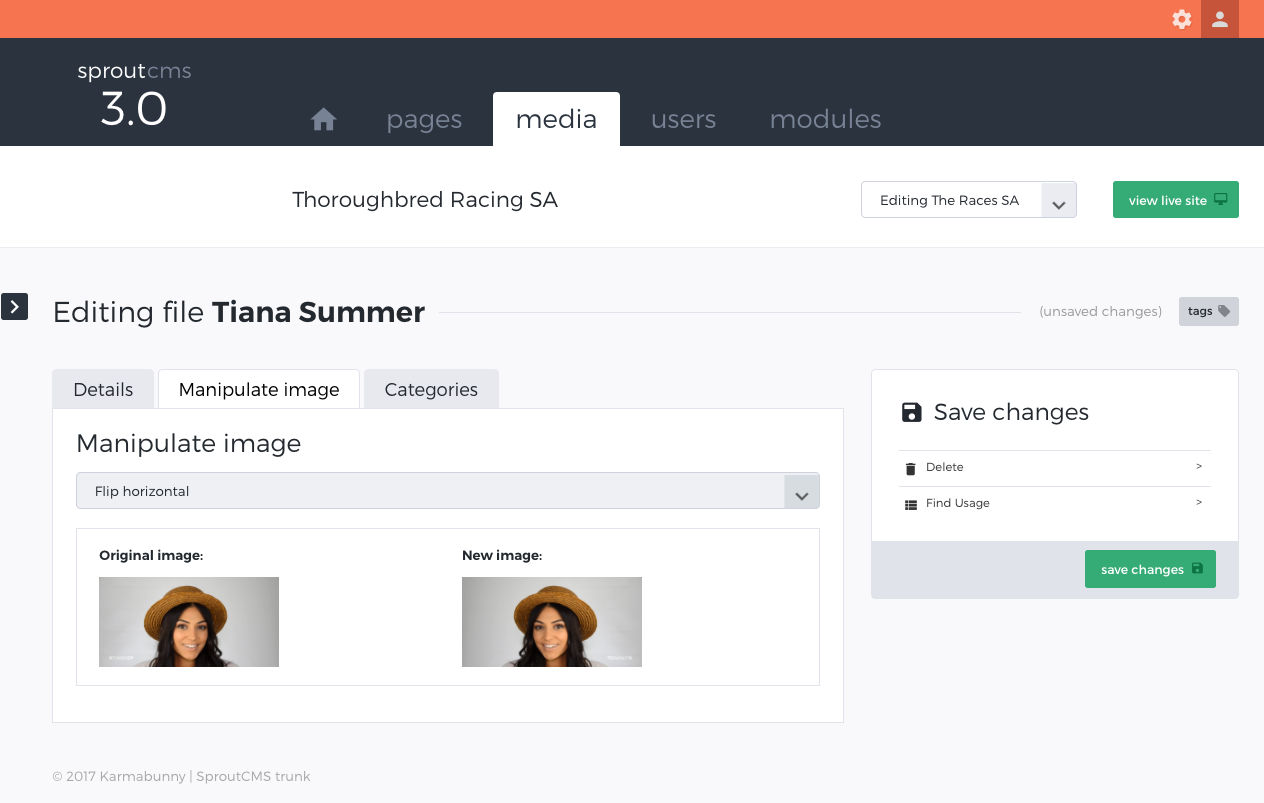The image size is (1264, 803).
Task: Click the Karmabunny footer text
Action: (181, 776)
